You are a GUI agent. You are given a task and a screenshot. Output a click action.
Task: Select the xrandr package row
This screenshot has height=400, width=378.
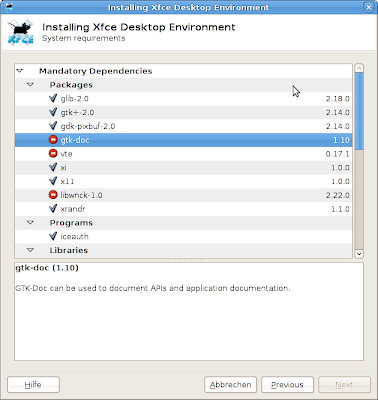tap(183, 209)
